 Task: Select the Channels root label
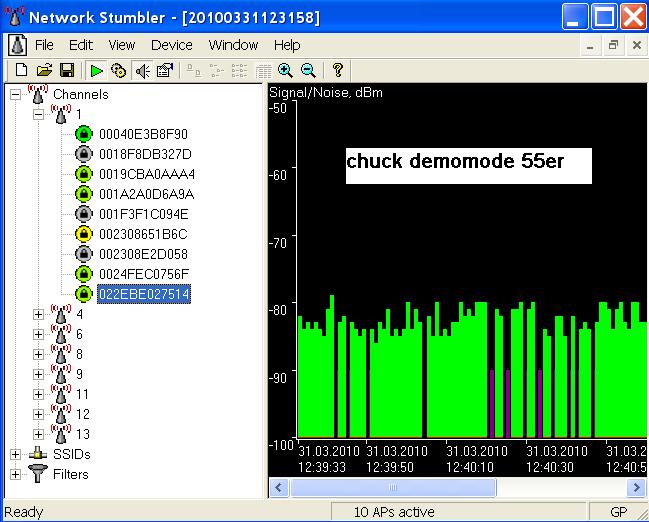[81, 94]
